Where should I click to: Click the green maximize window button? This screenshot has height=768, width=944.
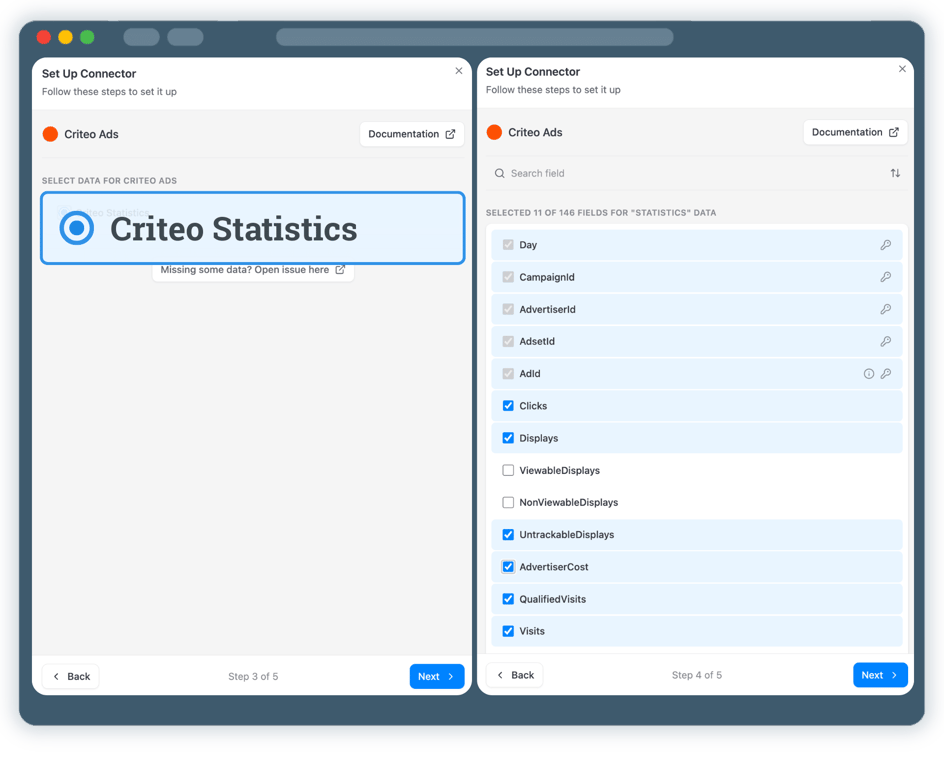click(x=87, y=37)
